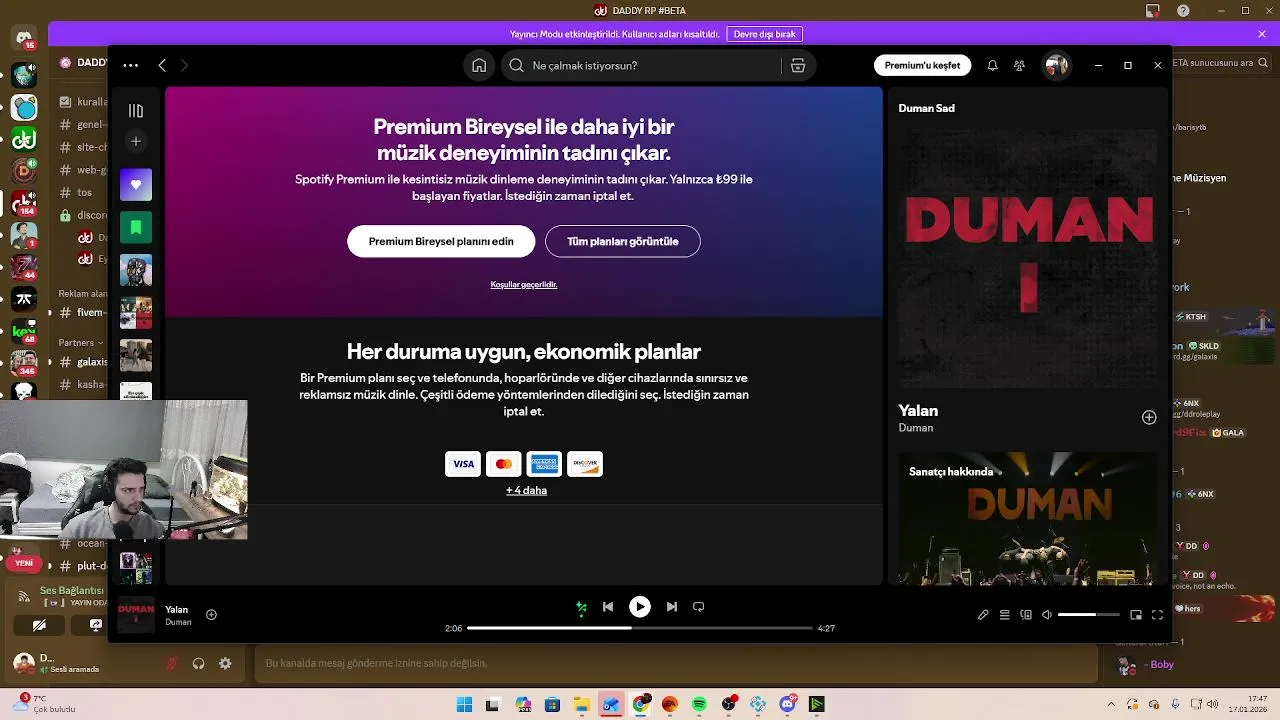Dismiss the Discord streamer mode banner
Image resolution: width=1280 pixels, height=720 pixels.
(x=1262, y=34)
